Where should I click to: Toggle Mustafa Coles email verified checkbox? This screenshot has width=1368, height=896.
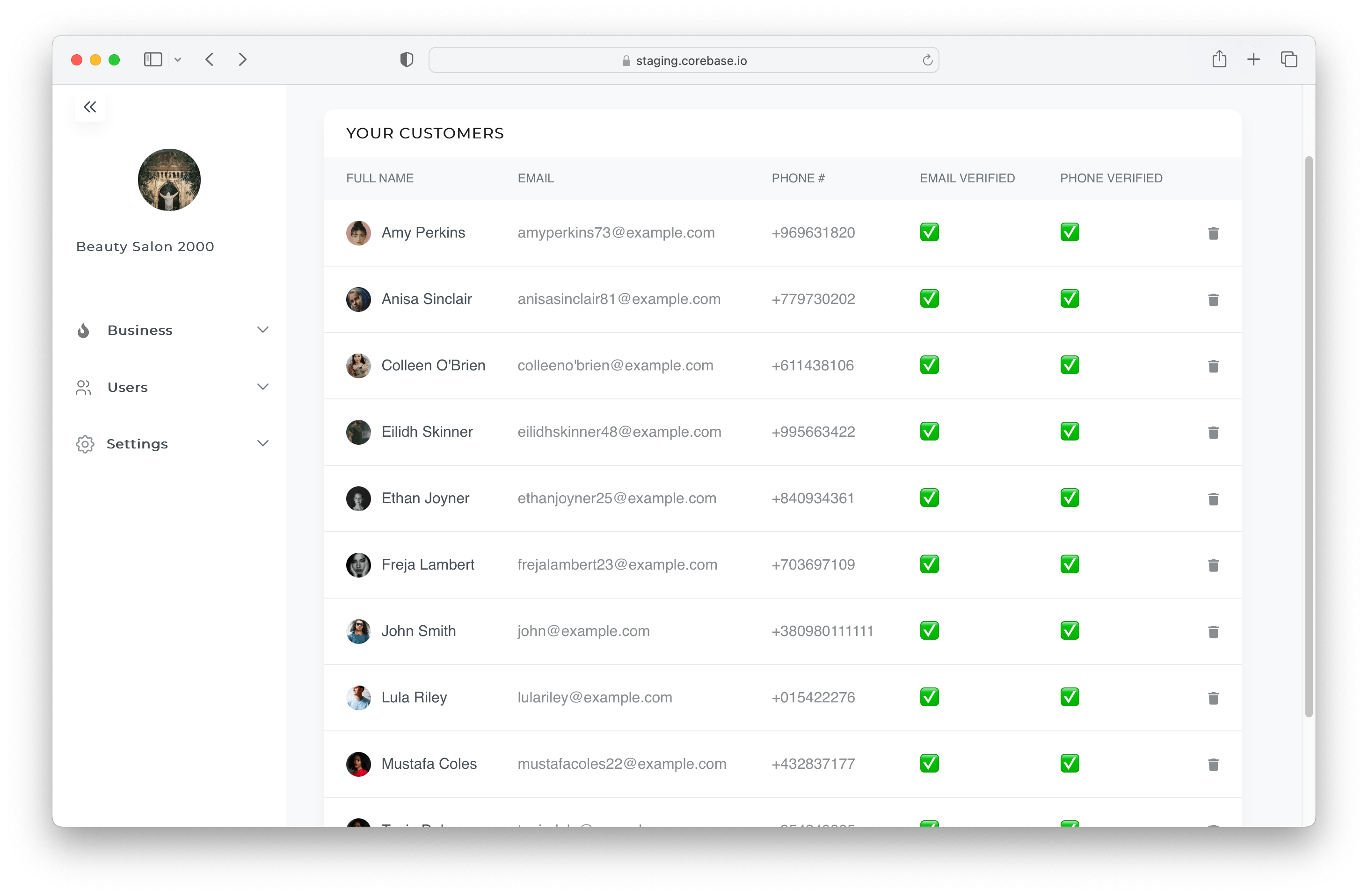point(929,763)
